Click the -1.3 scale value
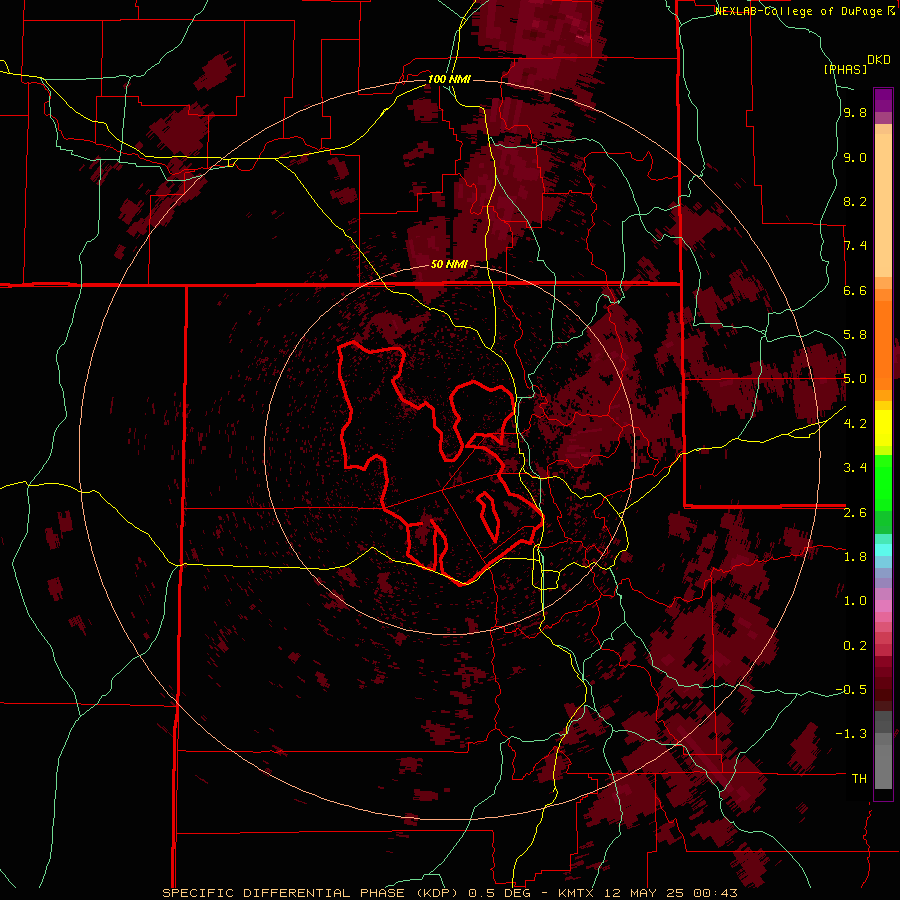Viewport: 900px width, 900px height. (851, 734)
